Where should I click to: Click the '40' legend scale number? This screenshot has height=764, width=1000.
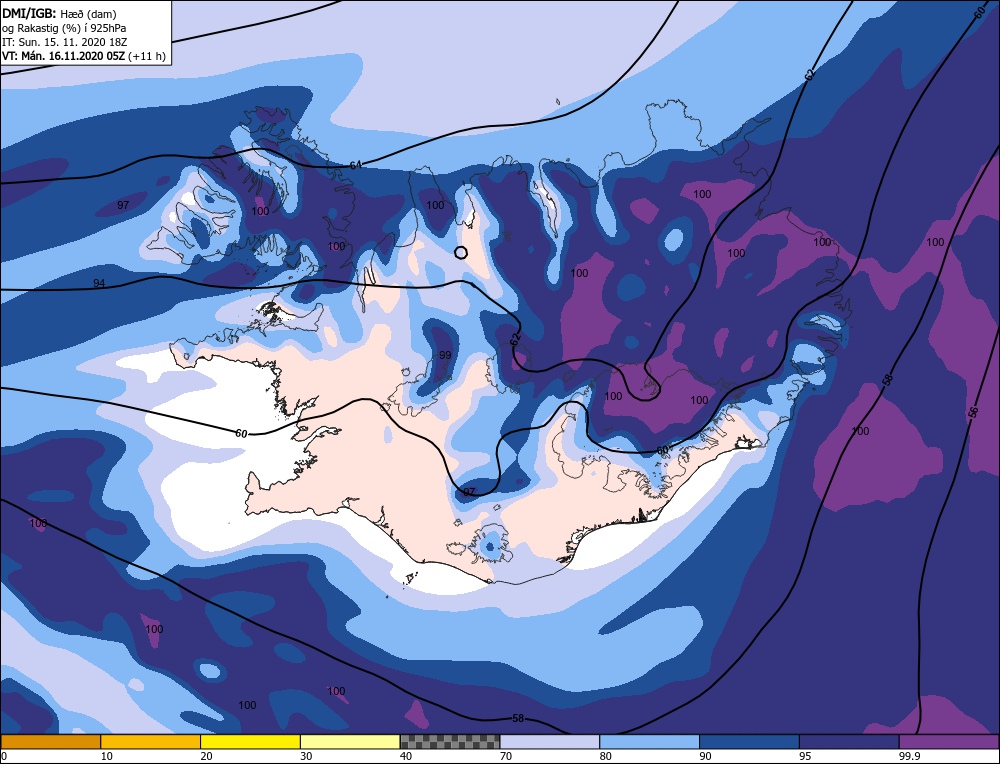click(x=406, y=756)
